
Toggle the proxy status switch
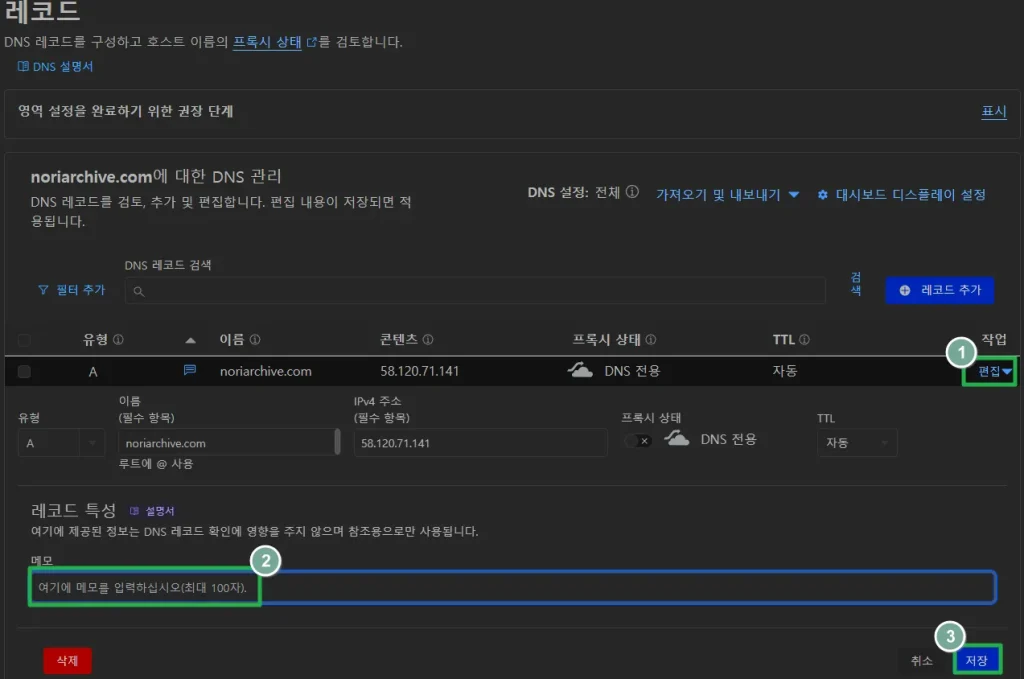pyautogui.click(x=638, y=440)
